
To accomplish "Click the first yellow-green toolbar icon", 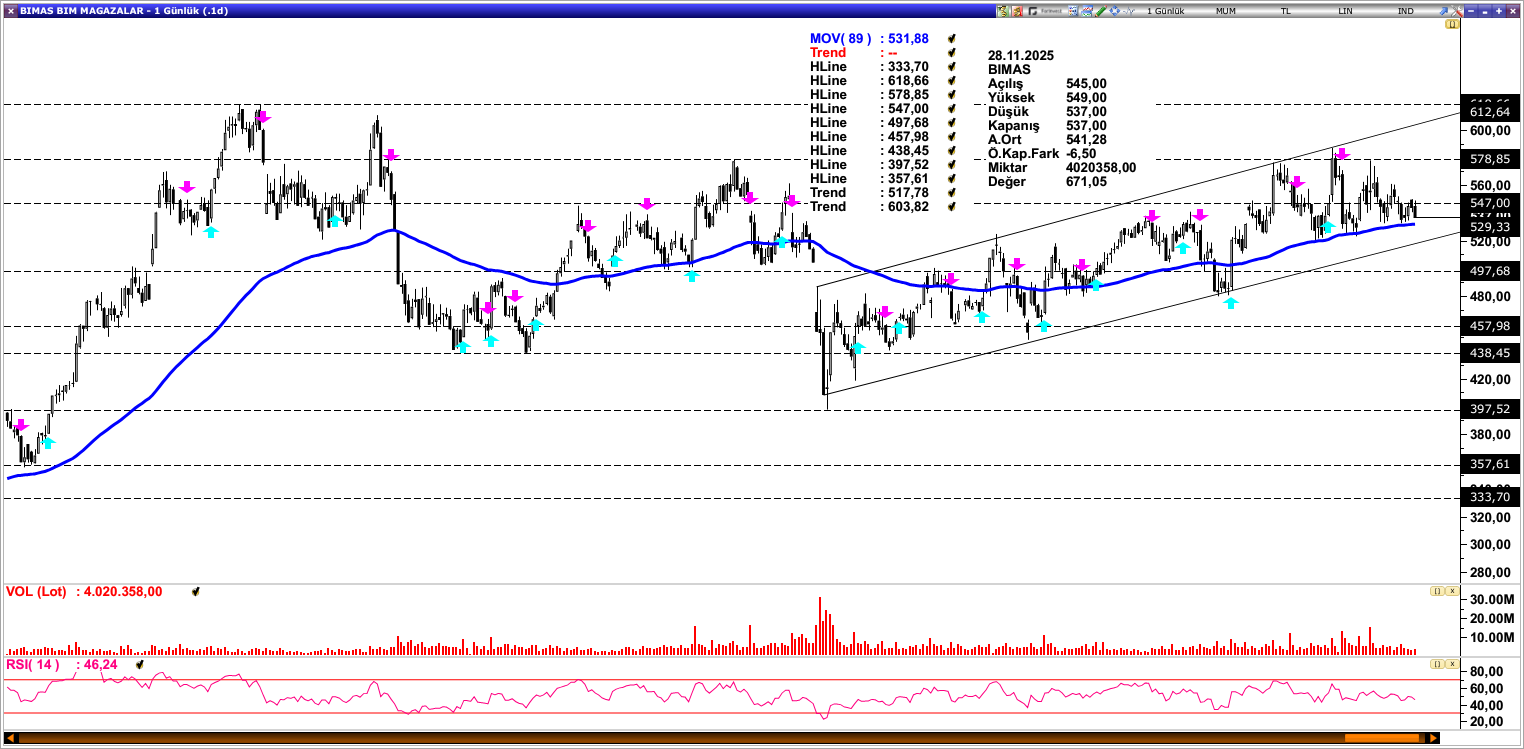I will 1003,11.
